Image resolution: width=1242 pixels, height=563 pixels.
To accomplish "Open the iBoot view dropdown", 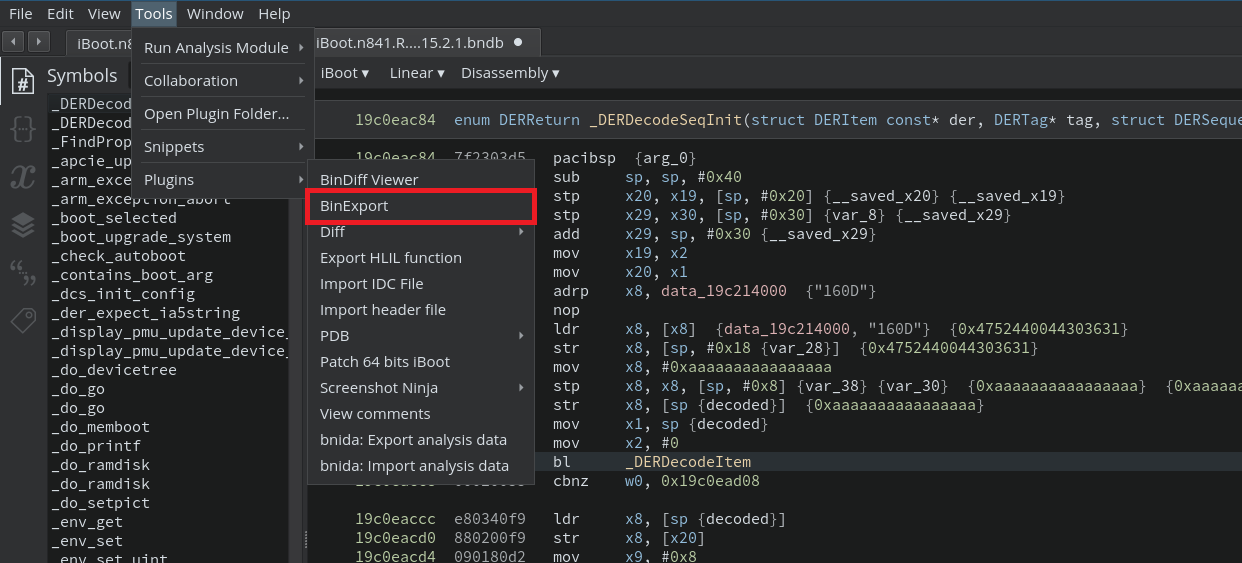I will [x=344, y=73].
